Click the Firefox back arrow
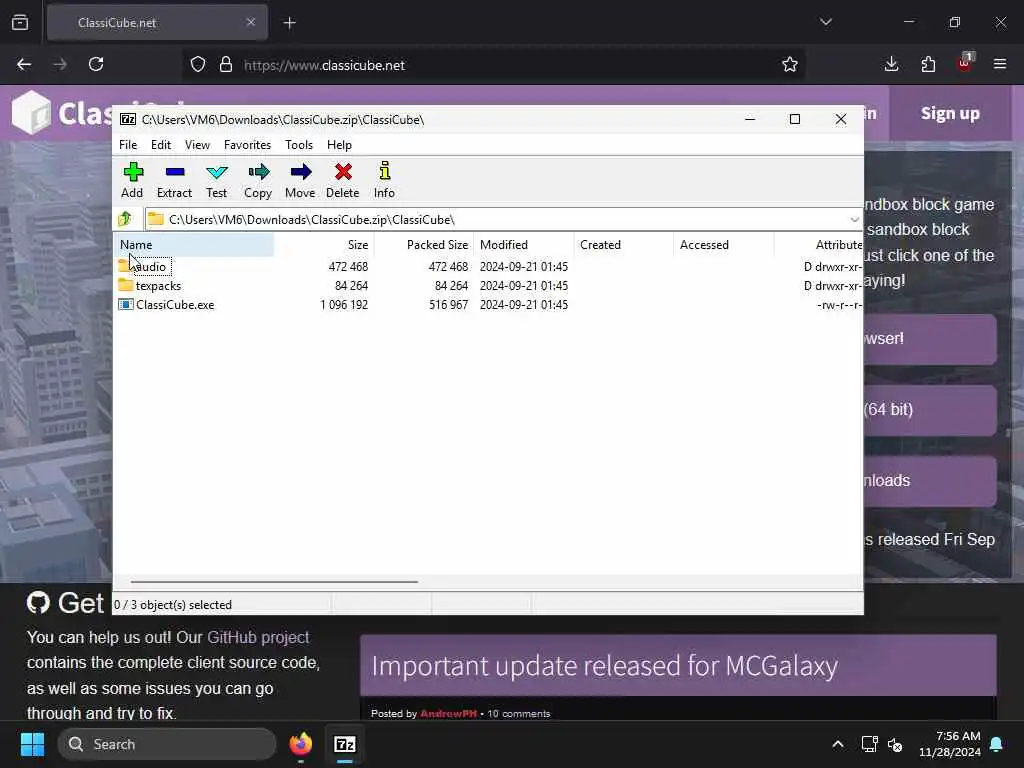Viewport: 1024px width, 768px height. tap(24, 65)
